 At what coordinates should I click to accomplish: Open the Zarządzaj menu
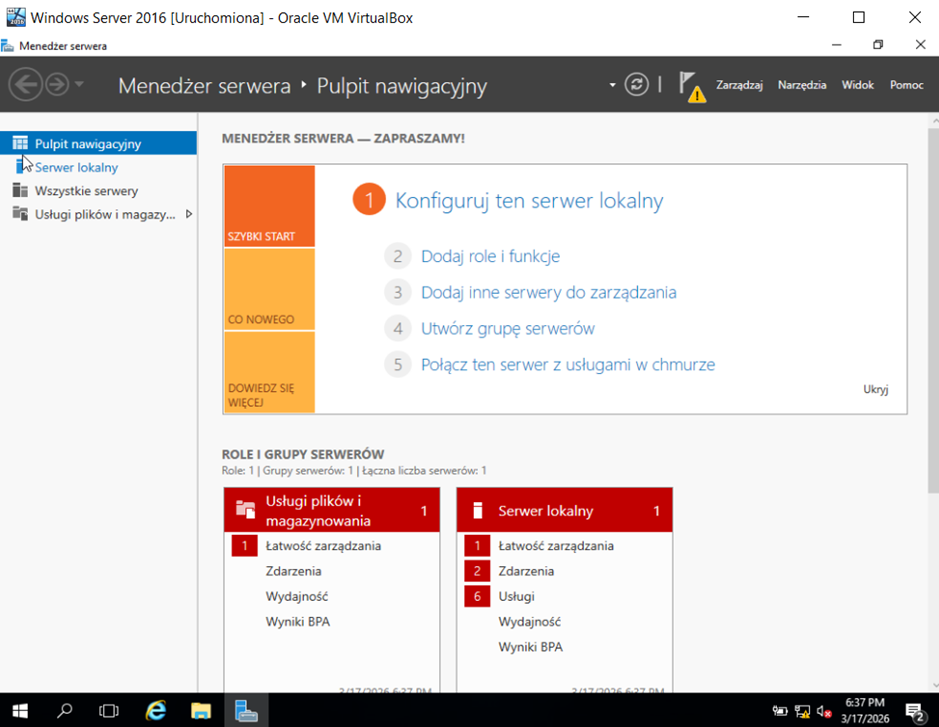[739, 85]
